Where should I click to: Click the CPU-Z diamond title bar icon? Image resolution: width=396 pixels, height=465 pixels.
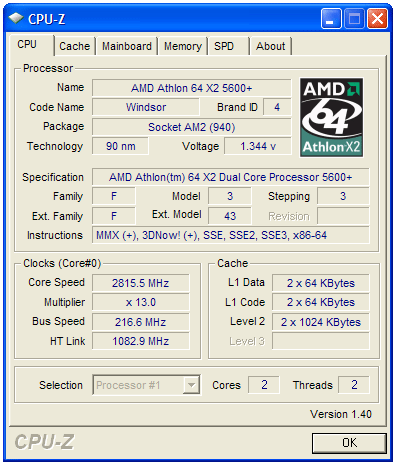(16, 19)
